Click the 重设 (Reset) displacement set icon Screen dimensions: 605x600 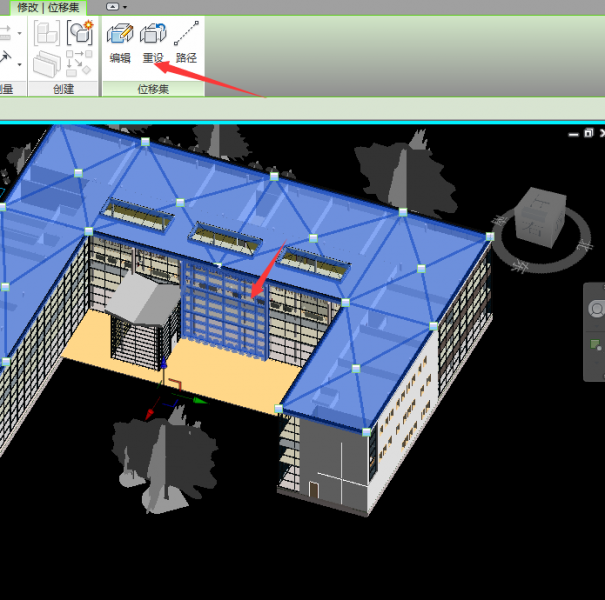click(153, 34)
